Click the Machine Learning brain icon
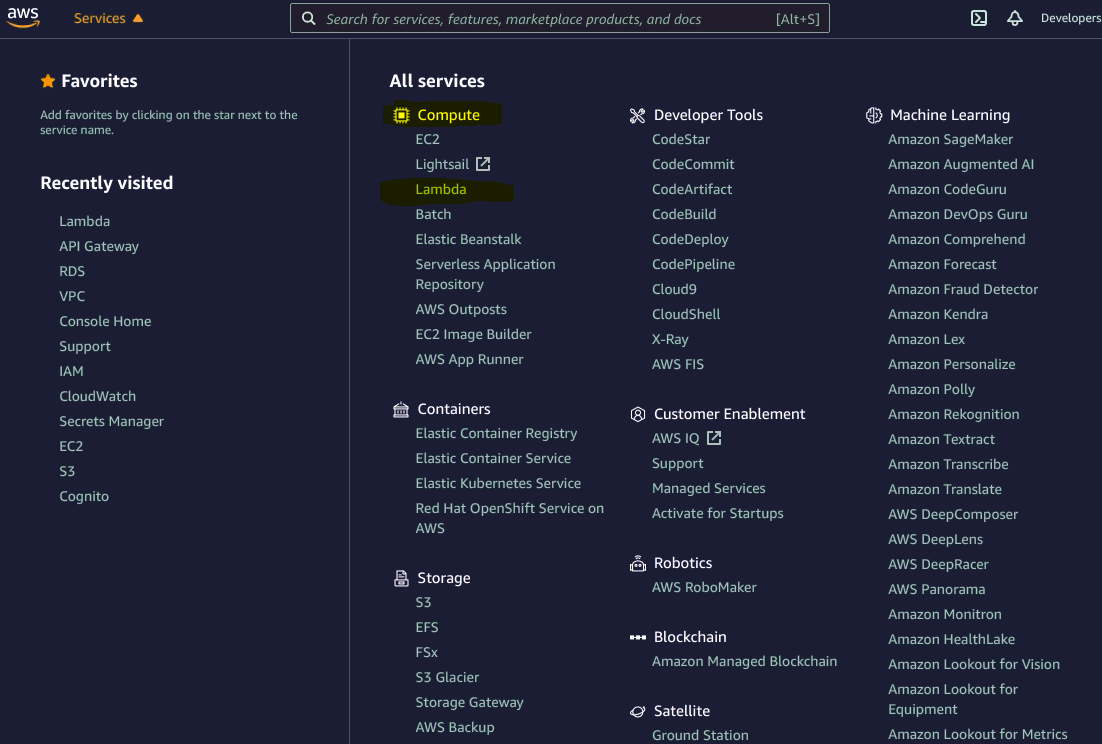This screenshot has height=744, width=1102. 873,115
